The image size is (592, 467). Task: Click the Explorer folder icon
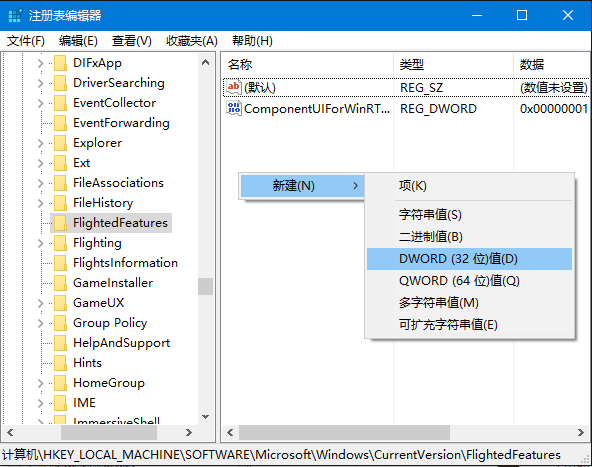(60, 143)
